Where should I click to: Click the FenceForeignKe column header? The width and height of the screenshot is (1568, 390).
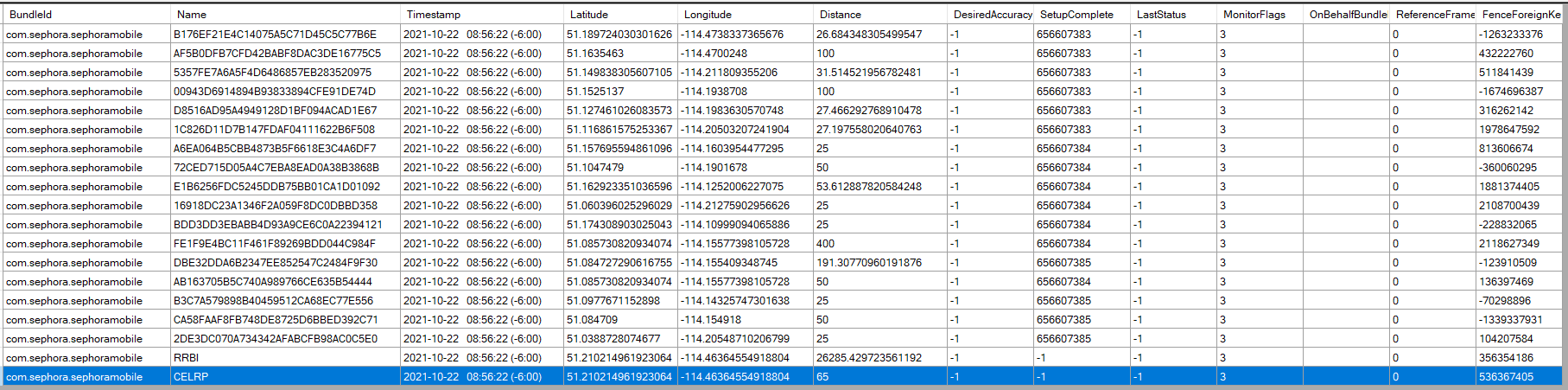click(x=1520, y=15)
